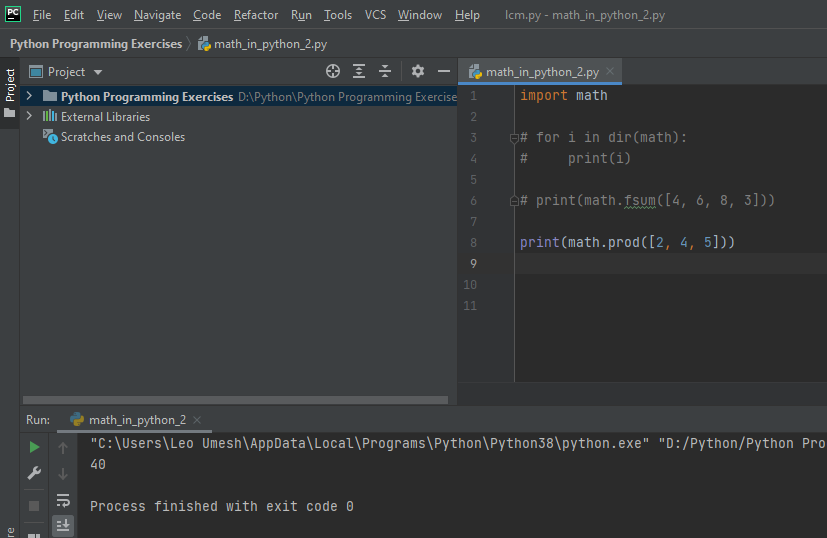Click the PyCharm application logo icon
This screenshot has width=827, height=538.
click(13, 14)
